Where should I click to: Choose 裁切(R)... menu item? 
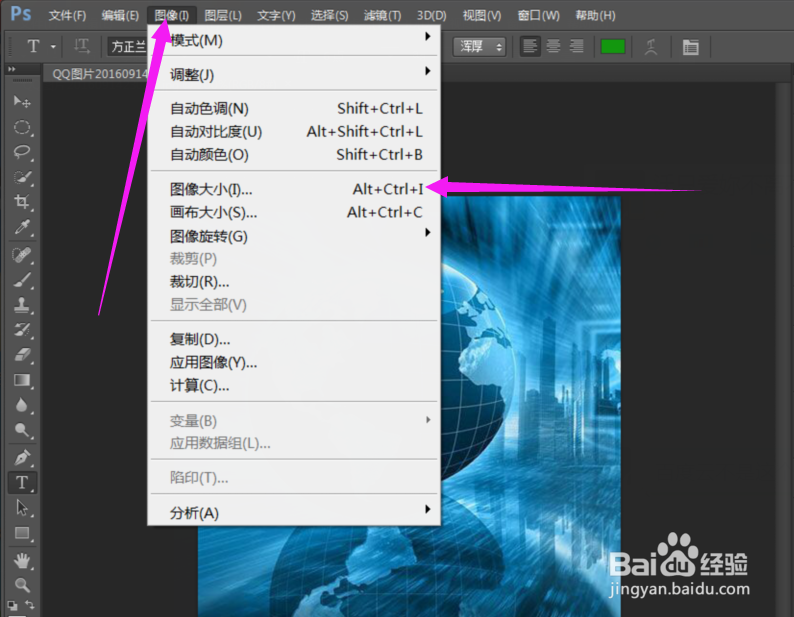pyautogui.click(x=294, y=282)
